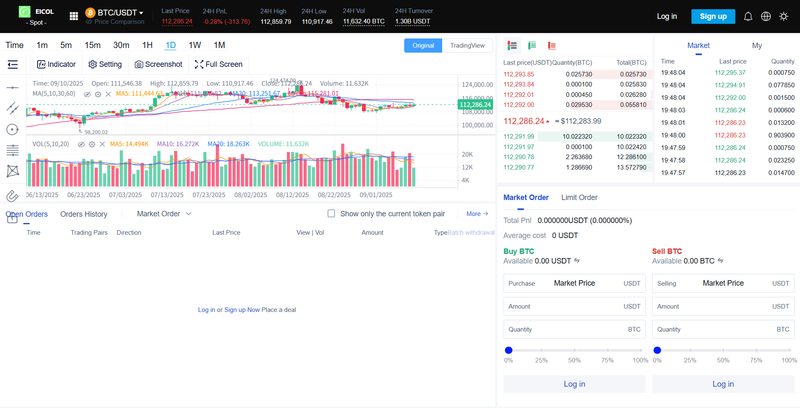
Task: Show the buy-orders-only order book icon
Action: [532, 45]
